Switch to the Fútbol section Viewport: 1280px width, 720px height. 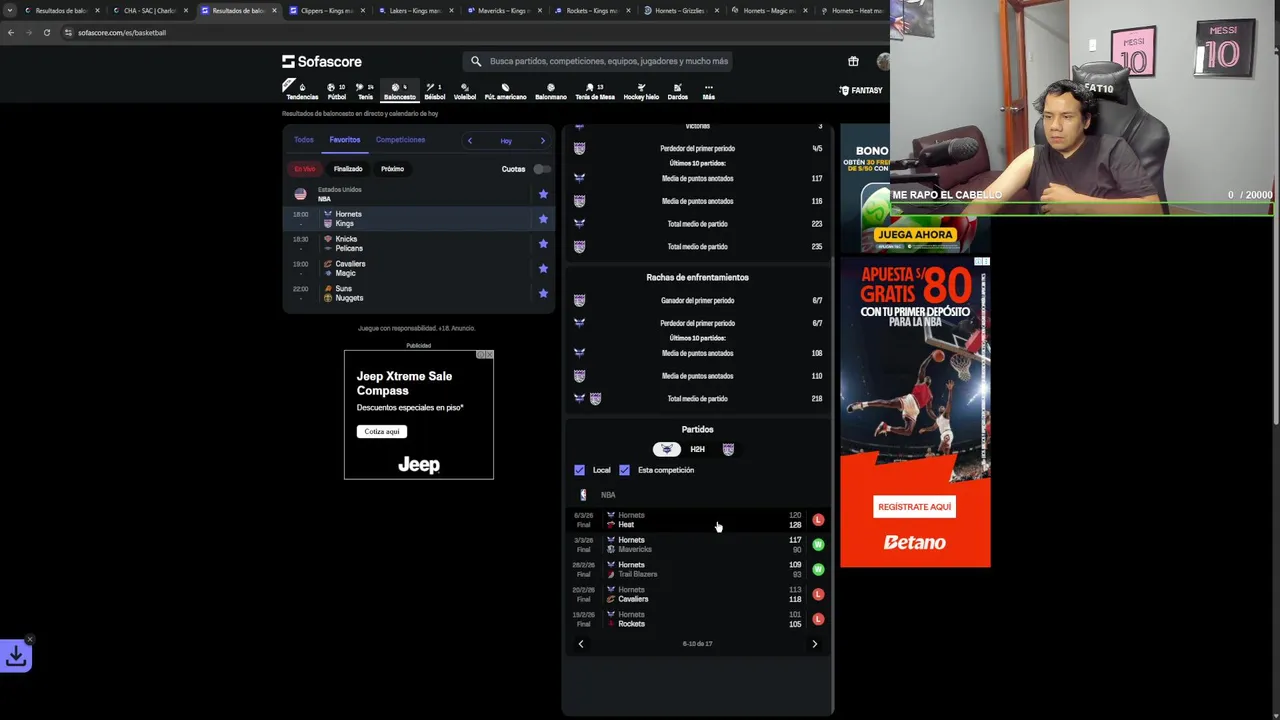pyautogui.click(x=337, y=91)
